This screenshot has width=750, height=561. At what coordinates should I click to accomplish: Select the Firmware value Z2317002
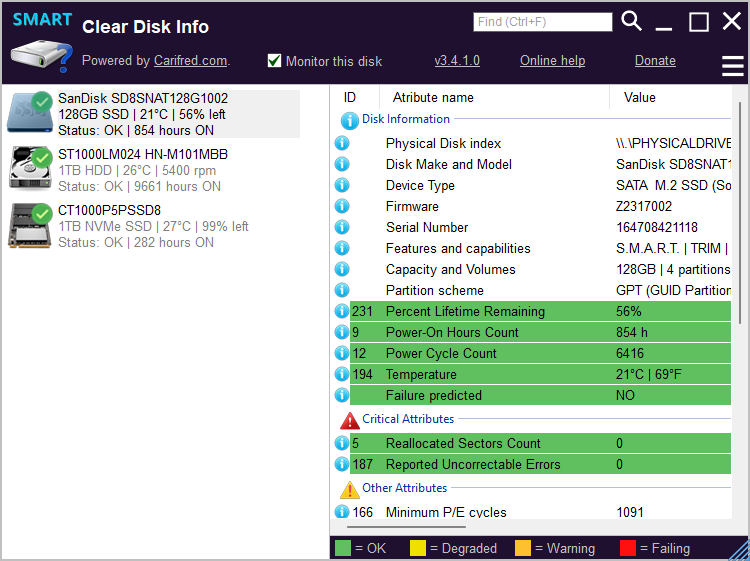pyautogui.click(x=644, y=206)
